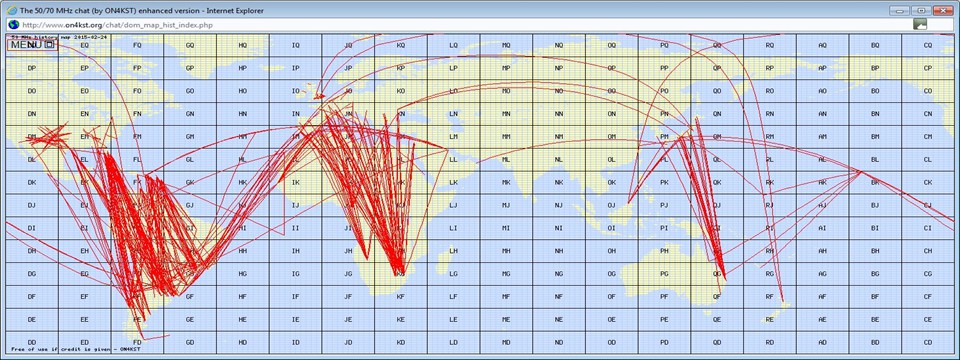Close the Internet Explorer window
Screen dimensions: 960x360
tap(942, 10)
